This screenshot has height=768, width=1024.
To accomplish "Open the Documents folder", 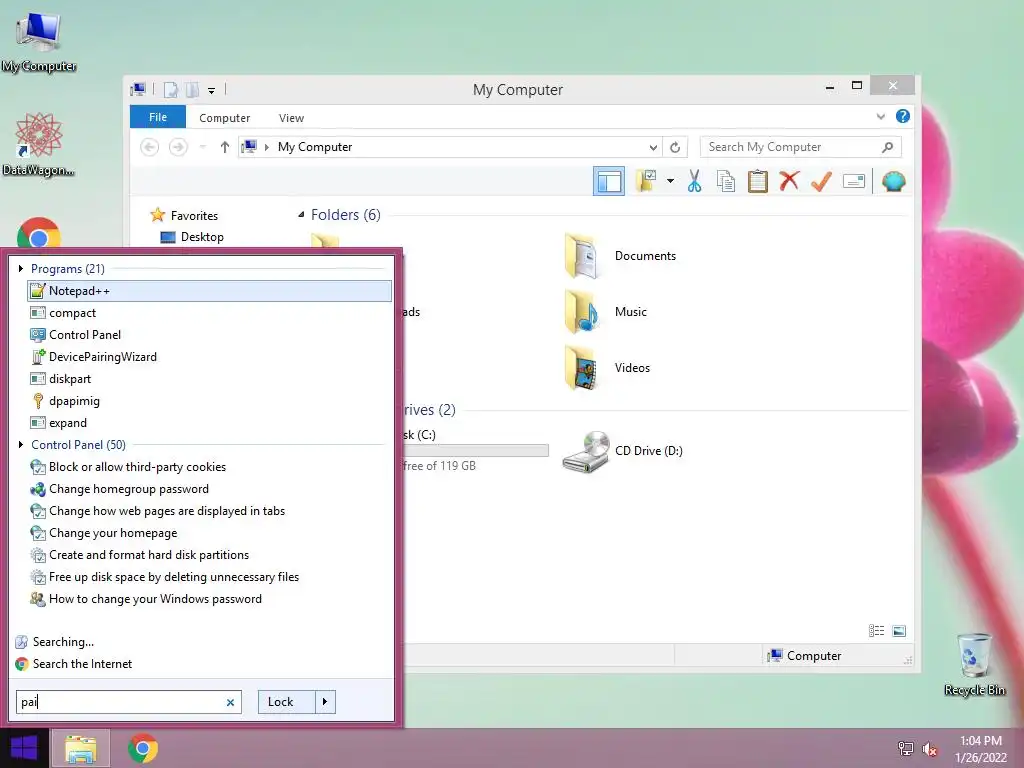I will point(620,256).
